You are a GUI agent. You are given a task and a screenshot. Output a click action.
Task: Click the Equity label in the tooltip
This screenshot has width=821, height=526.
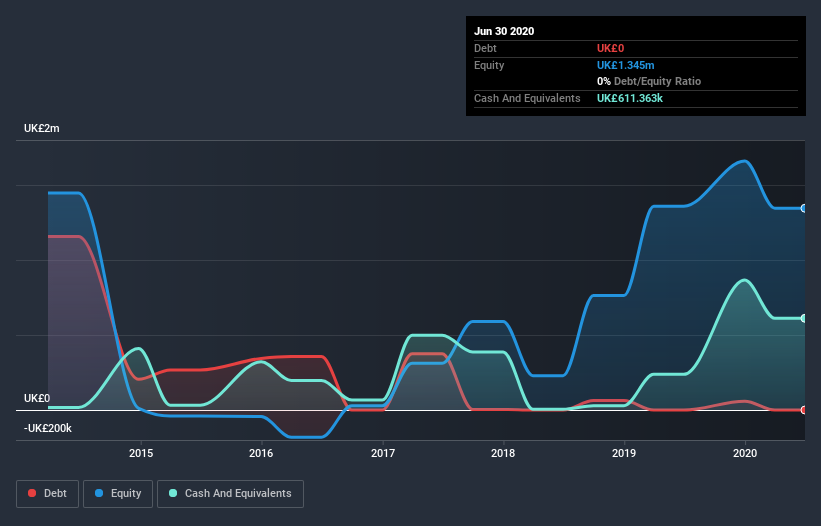(489, 65)
